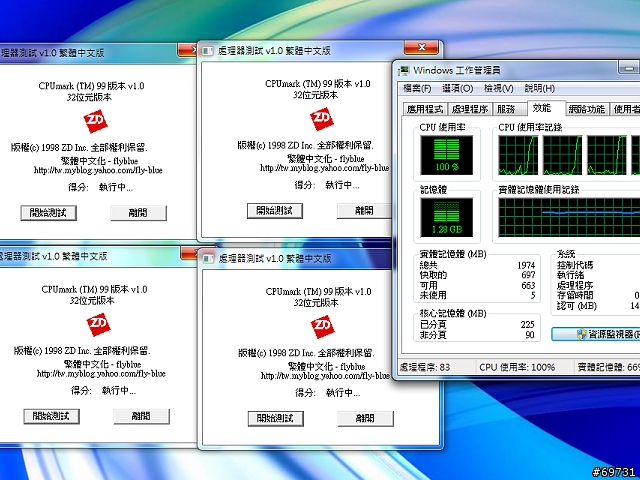Click the 32位元版本 text in upper-right CPUmark window

coord(316,95)
